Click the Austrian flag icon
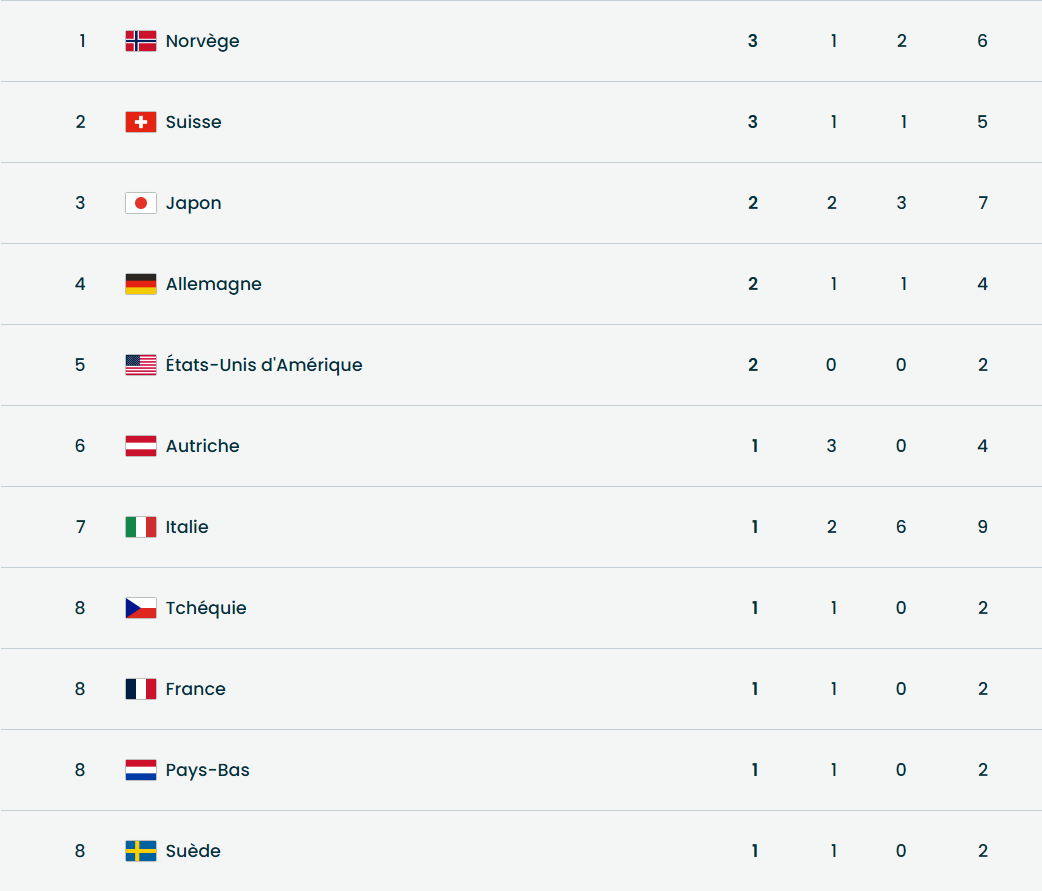Viewport: 1042px width, 891px height. 141,446
